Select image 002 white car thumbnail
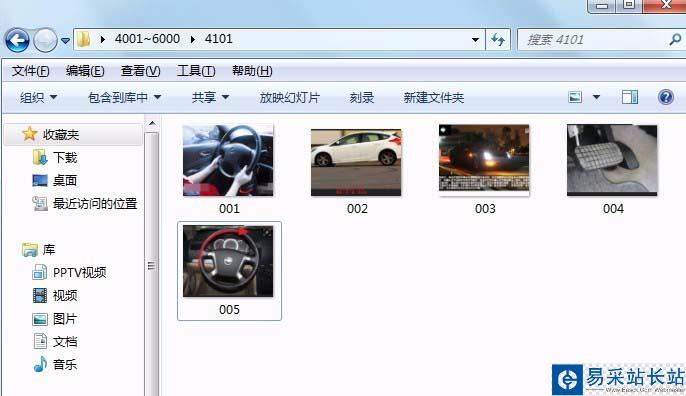This screenshot has width=686, height=396. coord(356,162)
